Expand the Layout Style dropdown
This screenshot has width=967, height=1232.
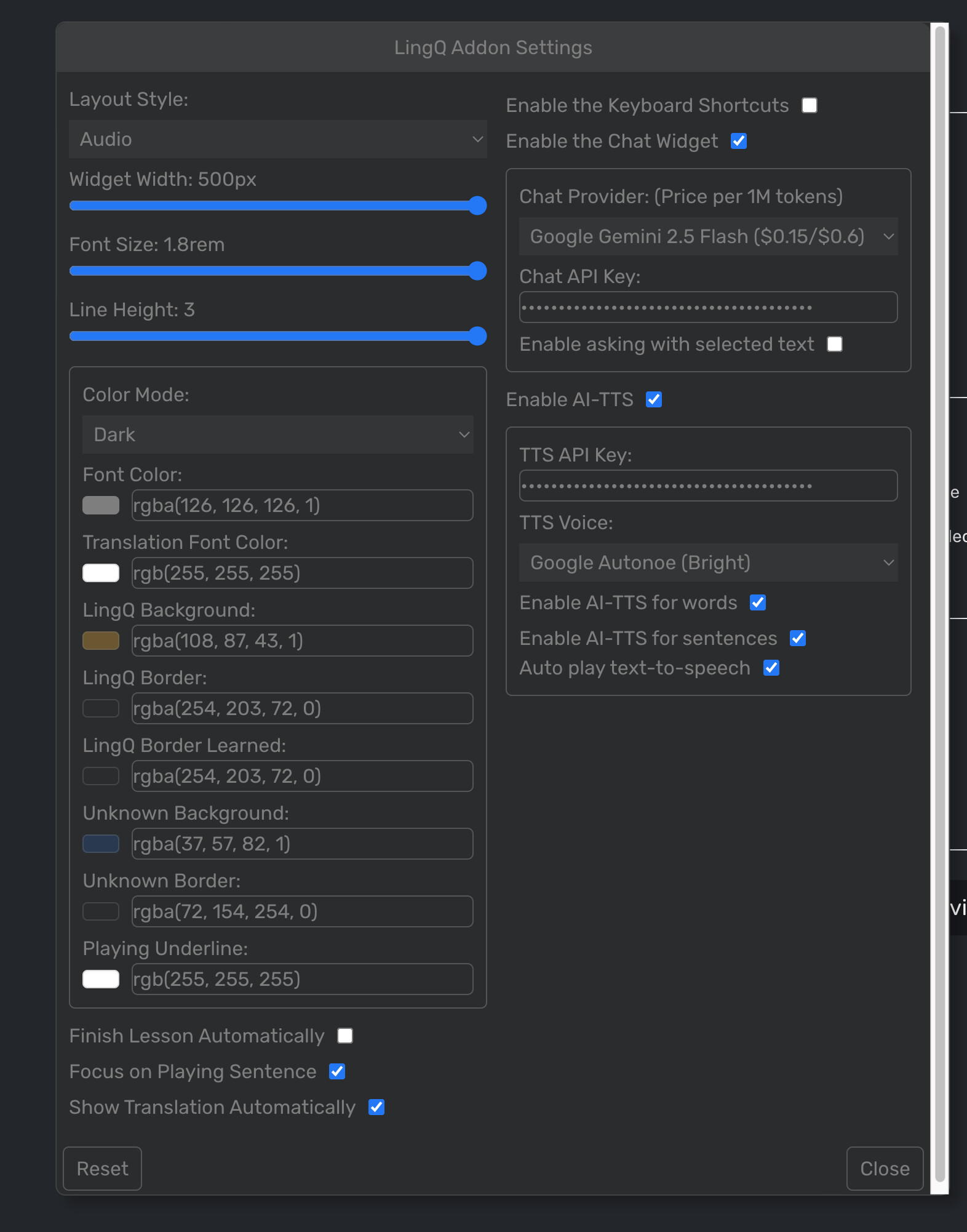(x=277, y=139)
